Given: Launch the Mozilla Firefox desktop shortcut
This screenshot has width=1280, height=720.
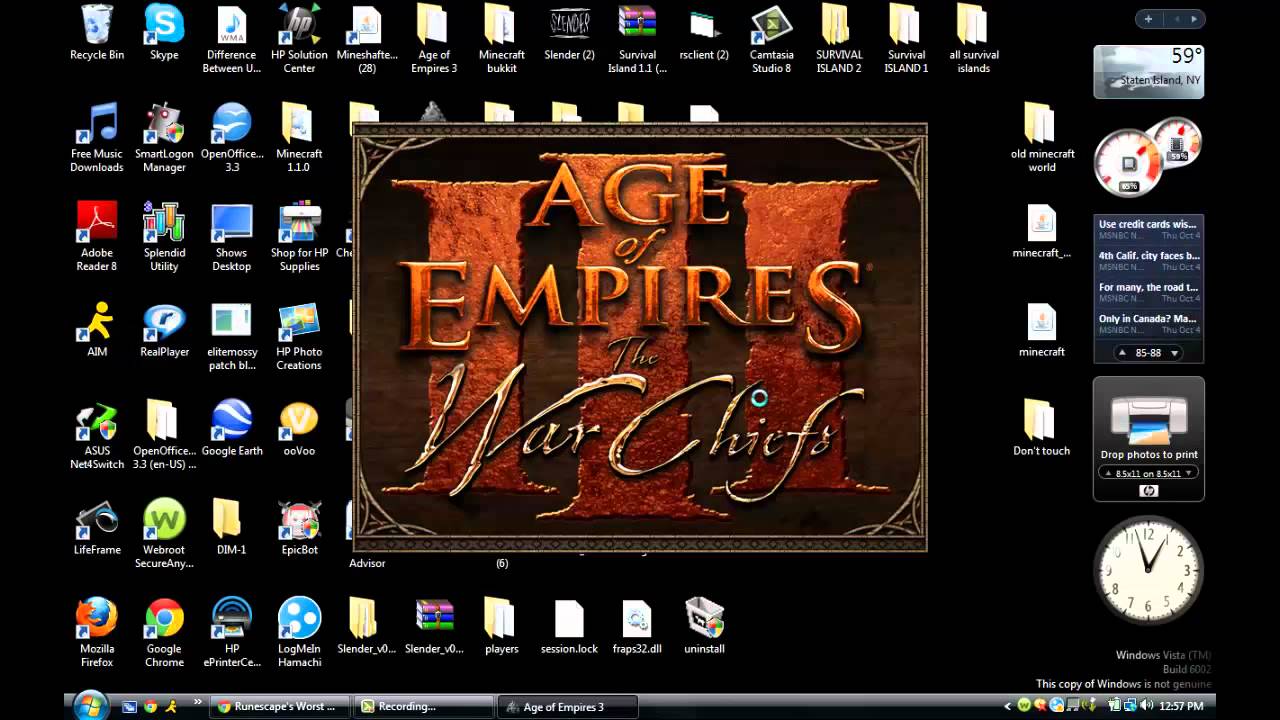Looking at the screenshot, I should pos(97,633).
